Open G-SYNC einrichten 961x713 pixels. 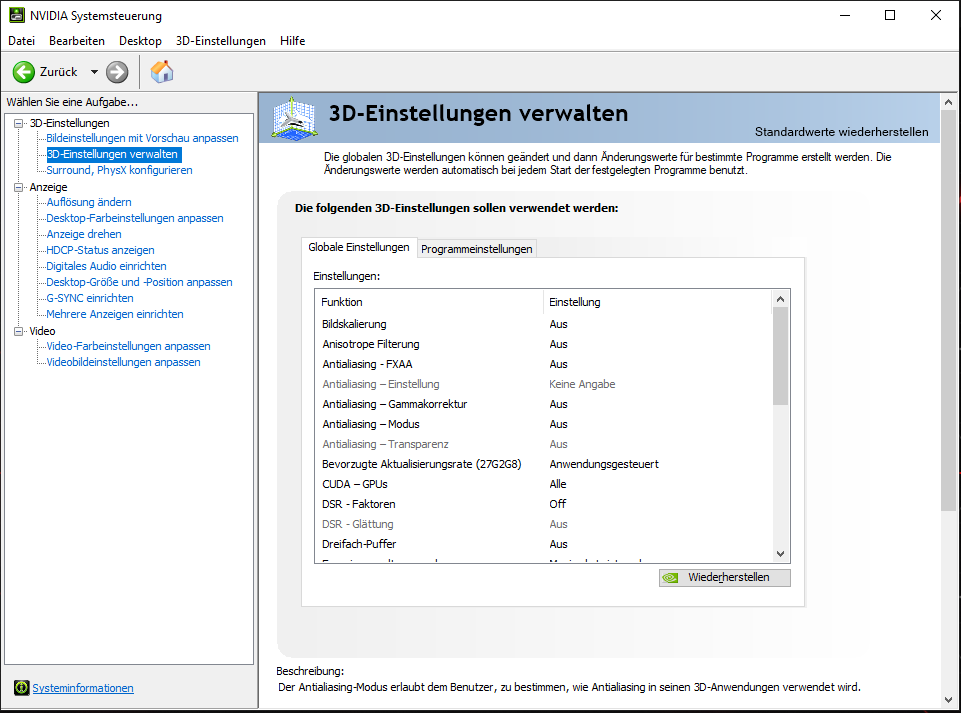pyautogui.click(x=90, y=297)
